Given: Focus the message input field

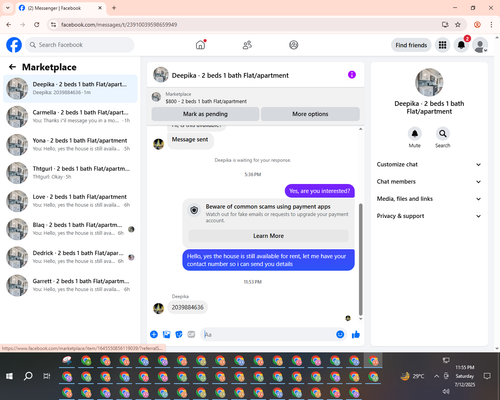Looking at the screenshot, I should pyautogui.click(x=268, y=334).
